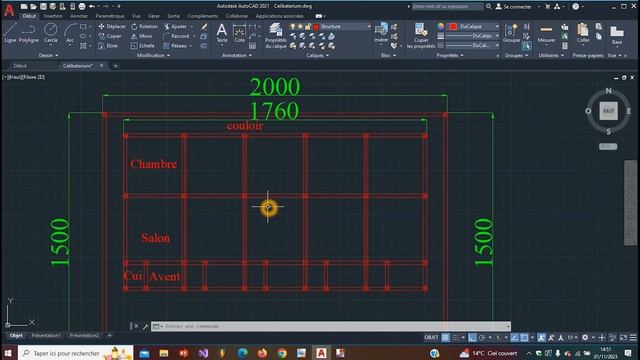
Task: Activate the Déplacer command
Action: (x=112, y=27)
